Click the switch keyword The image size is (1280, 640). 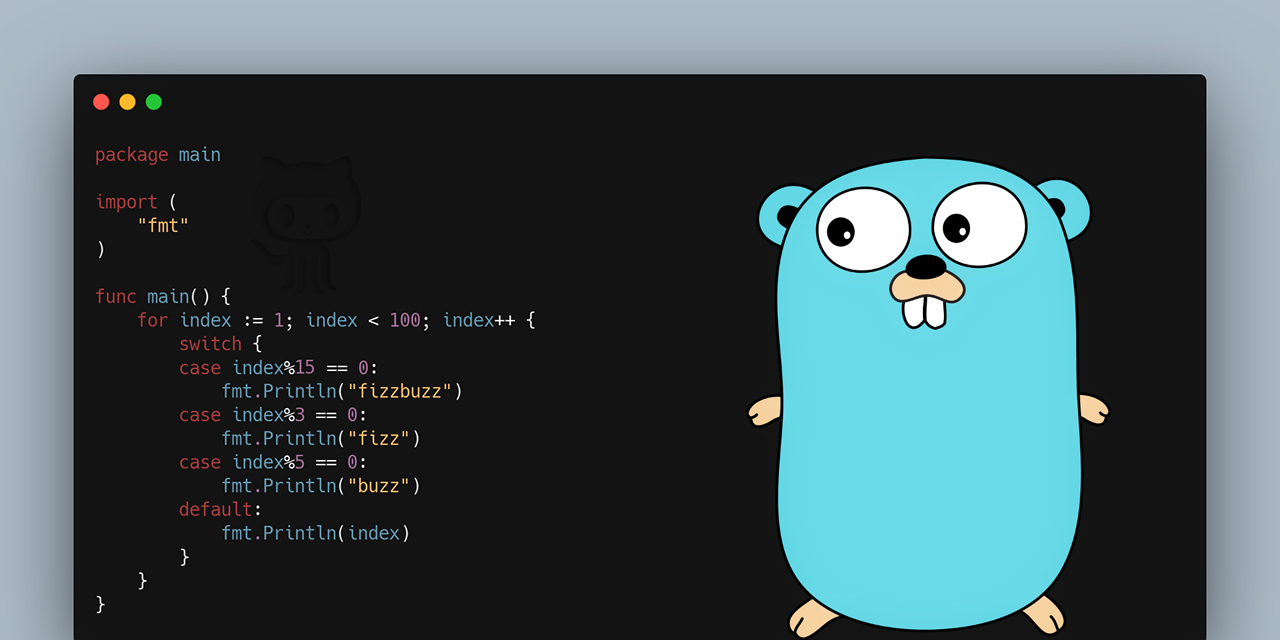pyautogui.click(x=210, y=343)
